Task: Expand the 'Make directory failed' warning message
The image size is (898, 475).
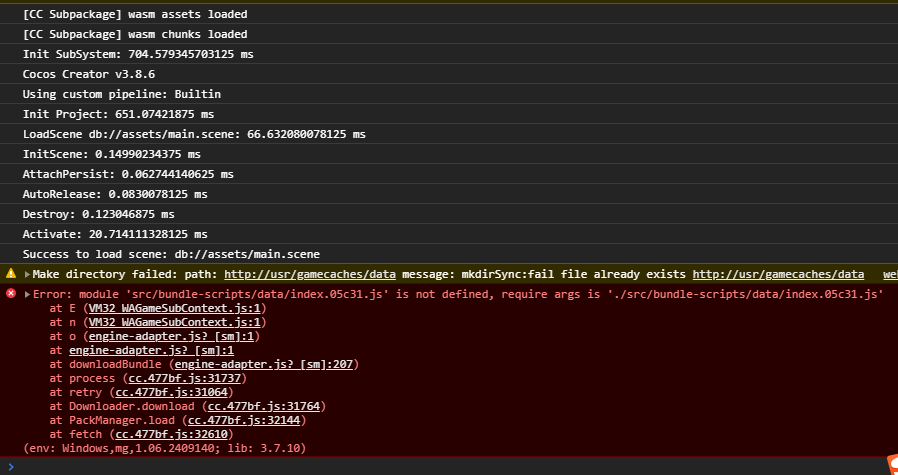Action: pyautogui.click(x=27, y=274)
